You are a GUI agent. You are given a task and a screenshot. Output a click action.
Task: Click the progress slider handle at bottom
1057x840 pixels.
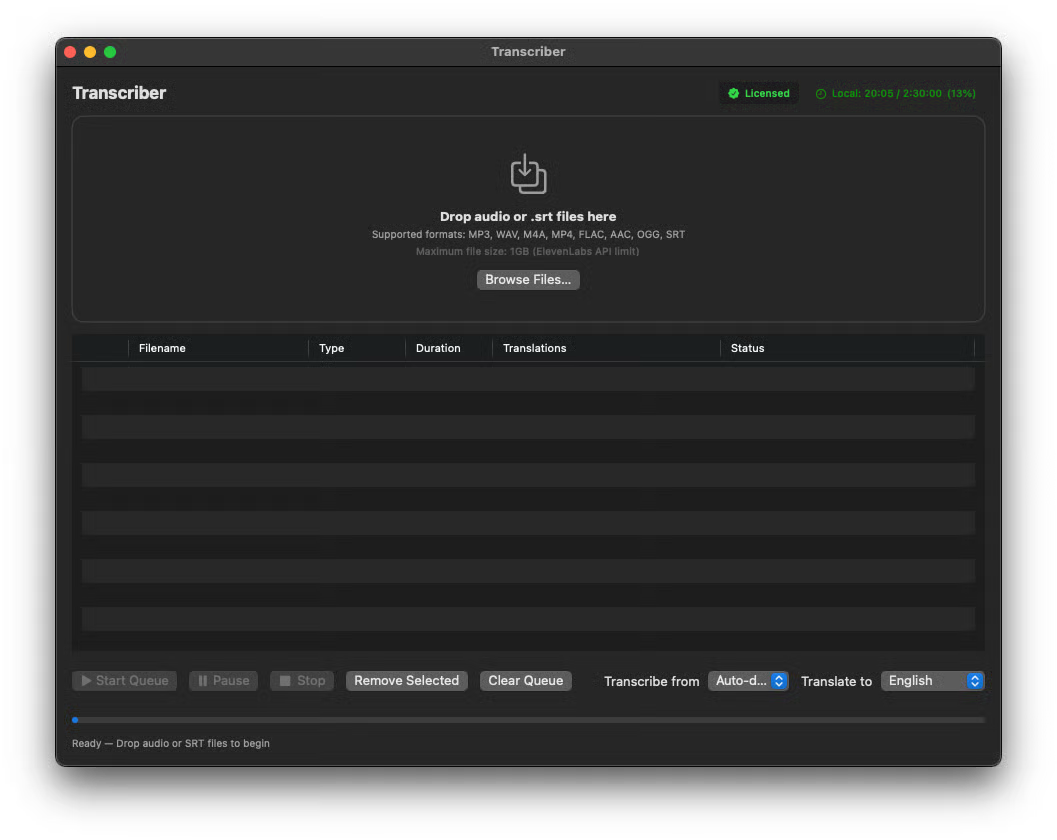click(75, 719)
